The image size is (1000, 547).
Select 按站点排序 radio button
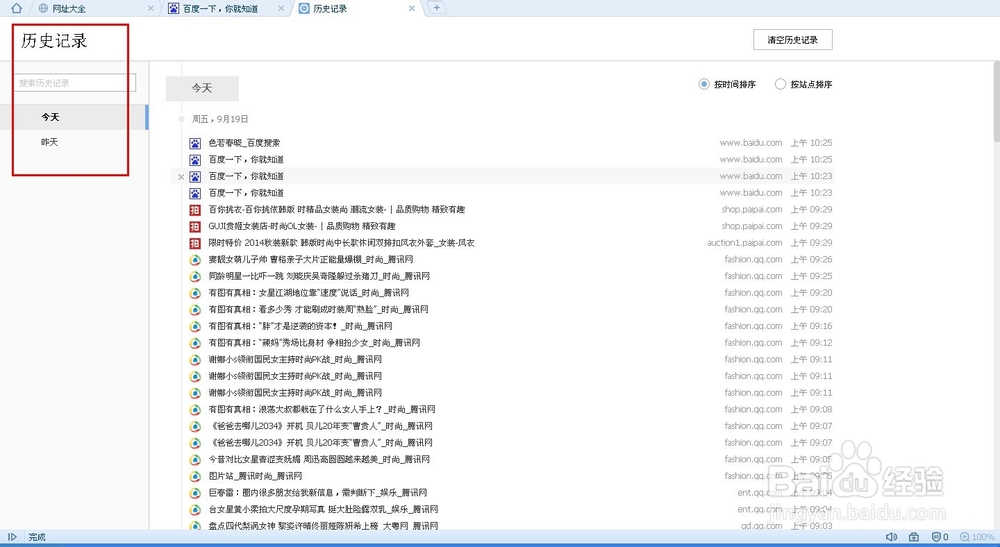click(x=780, y=84)
